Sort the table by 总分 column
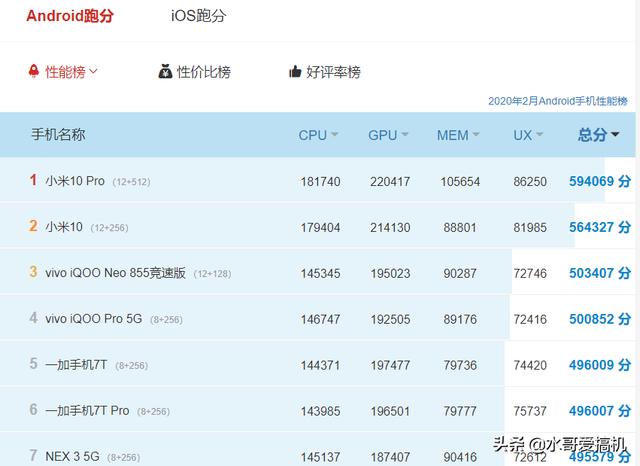The height and width of the screenshot is (466, 640). (598, 135)
